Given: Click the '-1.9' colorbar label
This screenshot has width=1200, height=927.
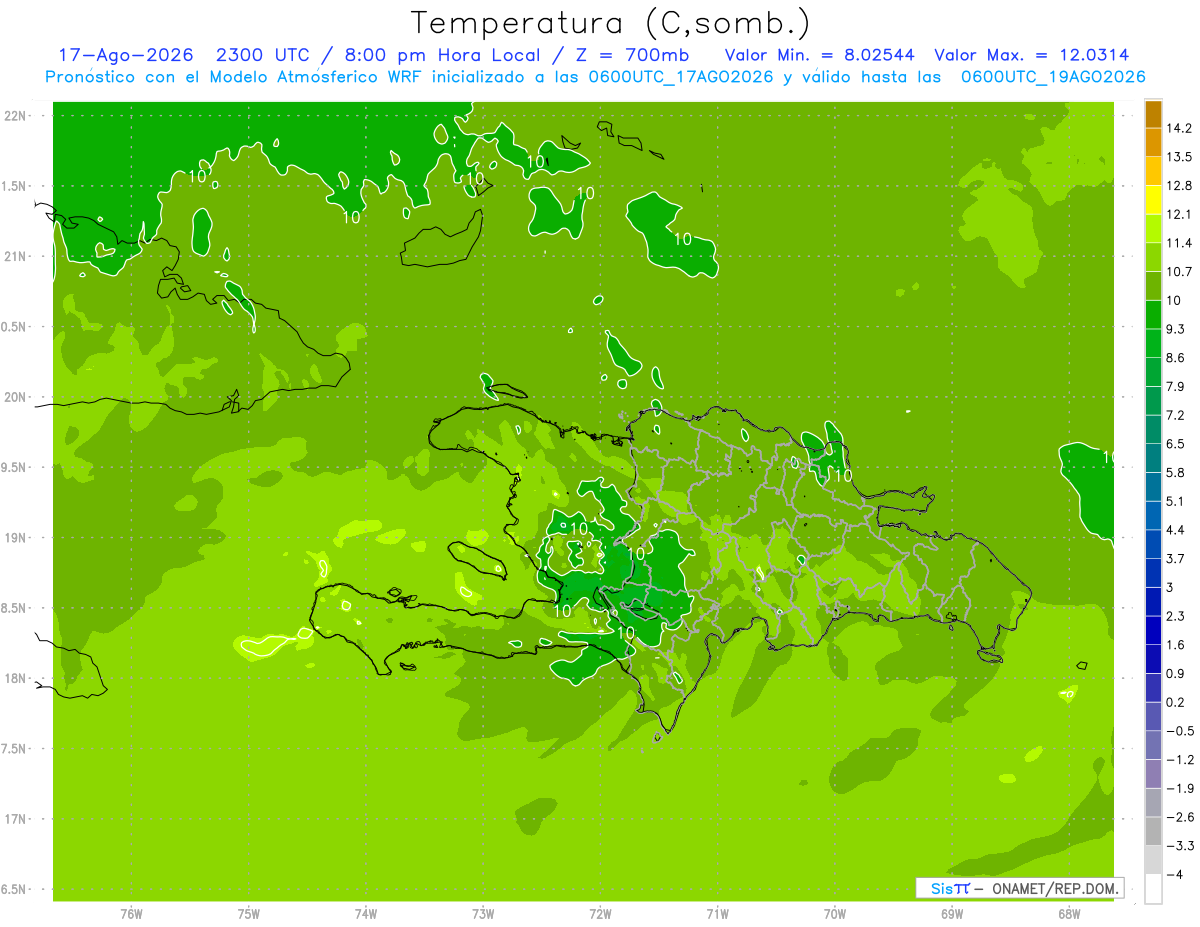Looking at the screenshot, I should click(x=1179, y=788).
